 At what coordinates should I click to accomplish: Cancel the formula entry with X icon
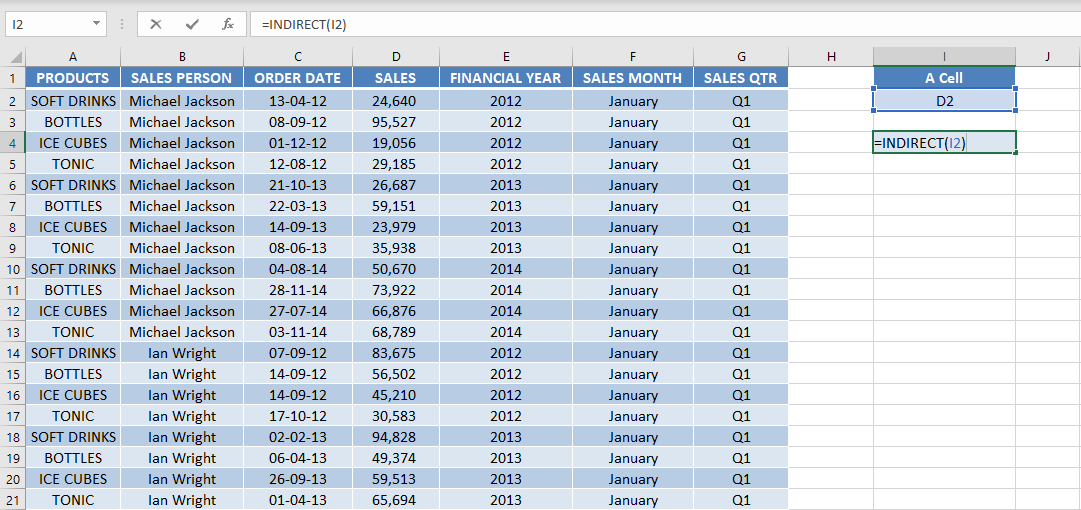156,24
